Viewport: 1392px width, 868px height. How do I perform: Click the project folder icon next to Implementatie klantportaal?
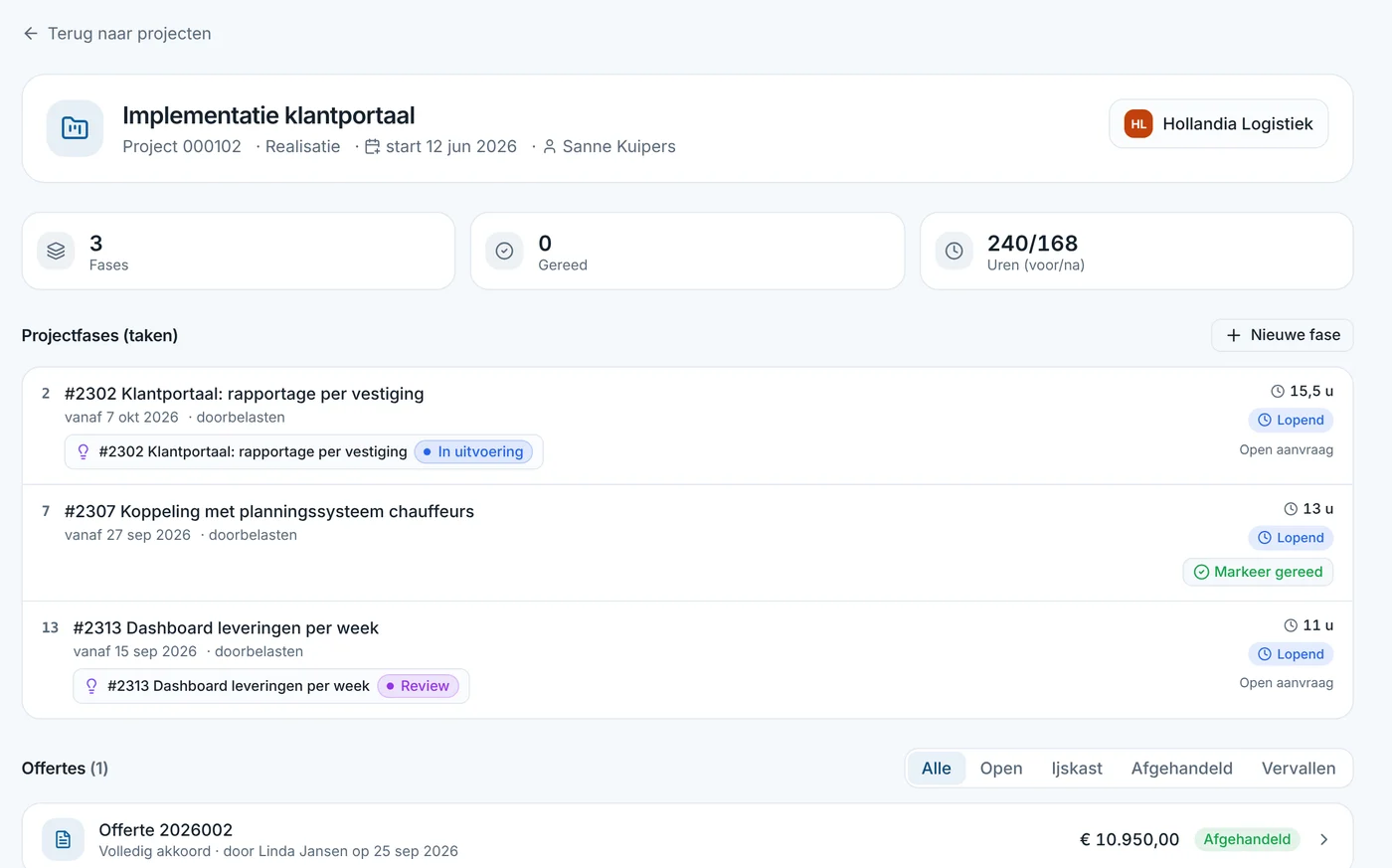click(75, 128)
